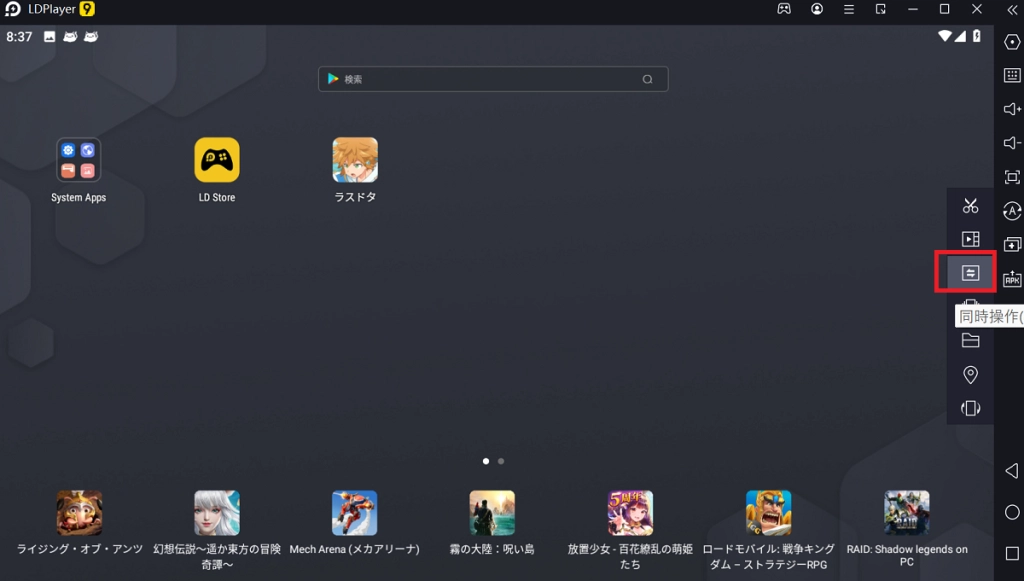Open the gamepad icon in title bar

point(784,9)
